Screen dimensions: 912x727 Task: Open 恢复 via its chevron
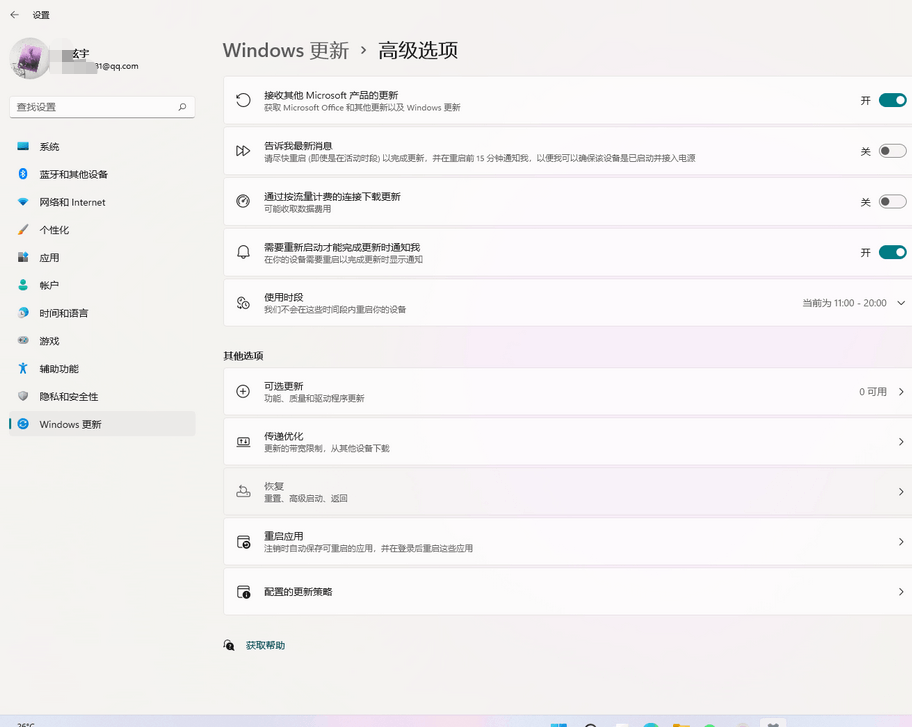coord(901,492)
